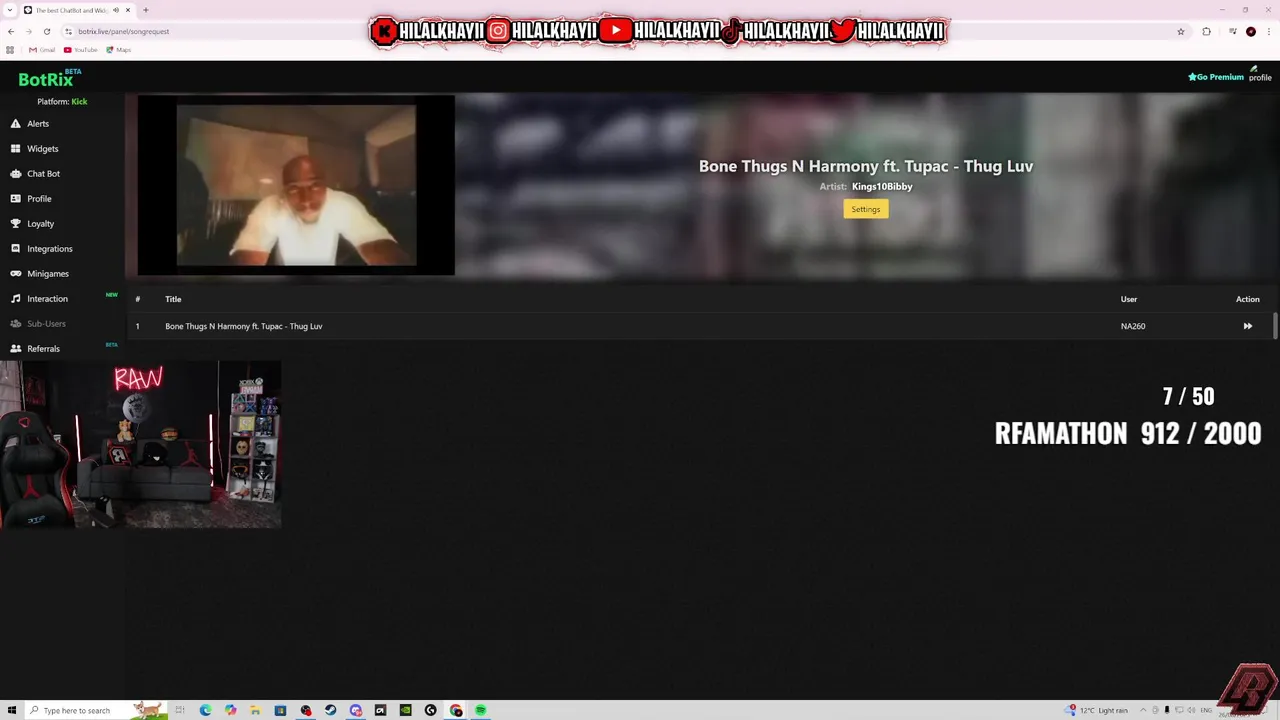Image resolution: width=1280 pixels, height=720 pixels.
Task: Open Copilot from the taskbar
Action: [230, 710]
